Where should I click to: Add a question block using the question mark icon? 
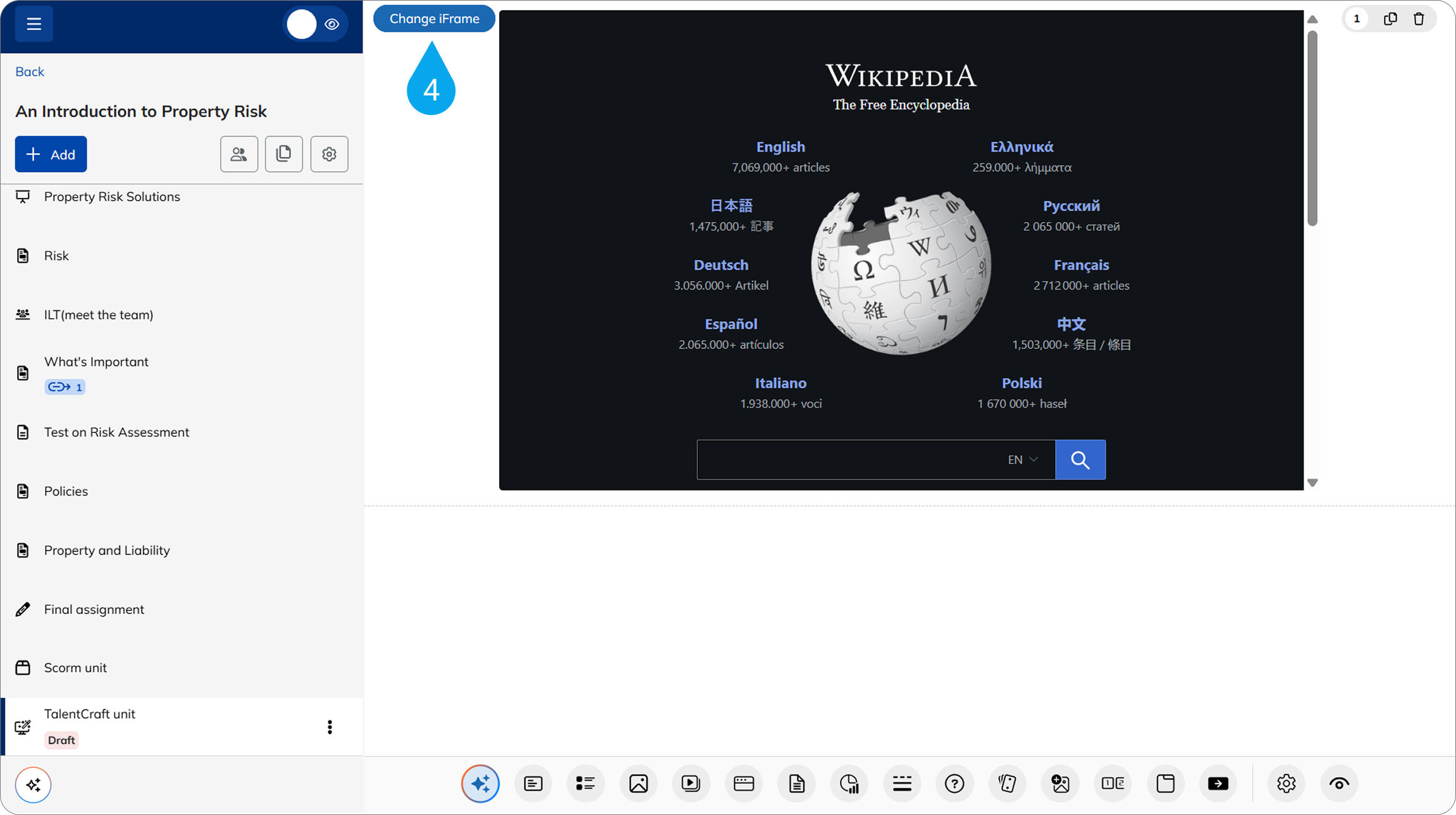coord(954,783)
